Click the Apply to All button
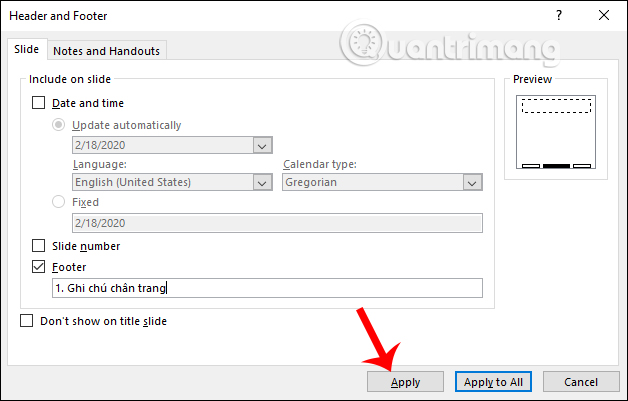The width and height of the screenshot is (628, 401). point(493,382)
